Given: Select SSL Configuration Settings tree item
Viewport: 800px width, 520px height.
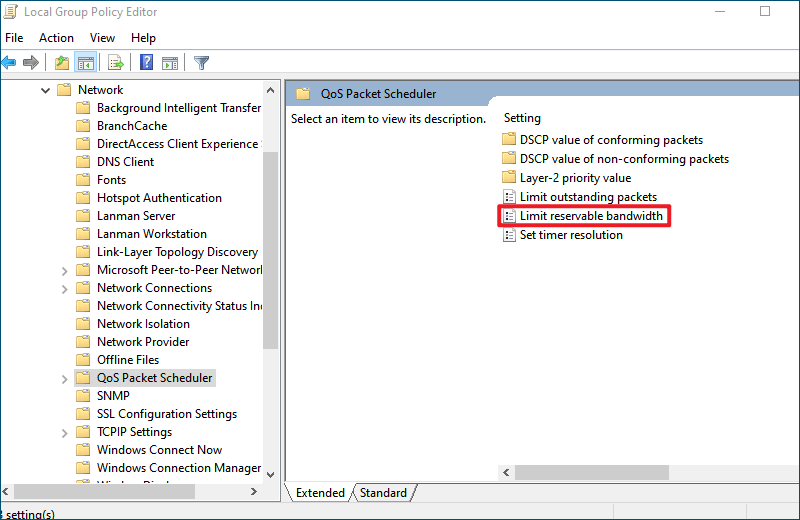Looking at the screenshot, I should click(x=167, y=414).
